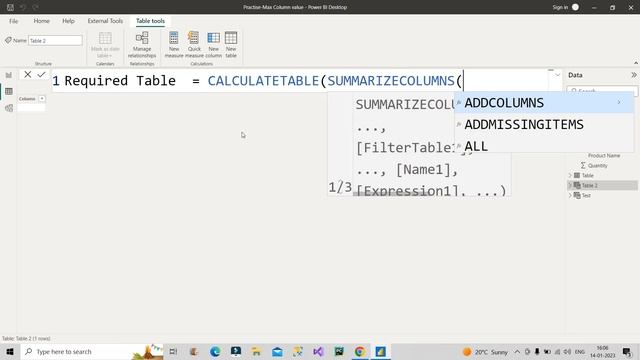Create a New measure
Screen dimensions: 640x360
174,45
